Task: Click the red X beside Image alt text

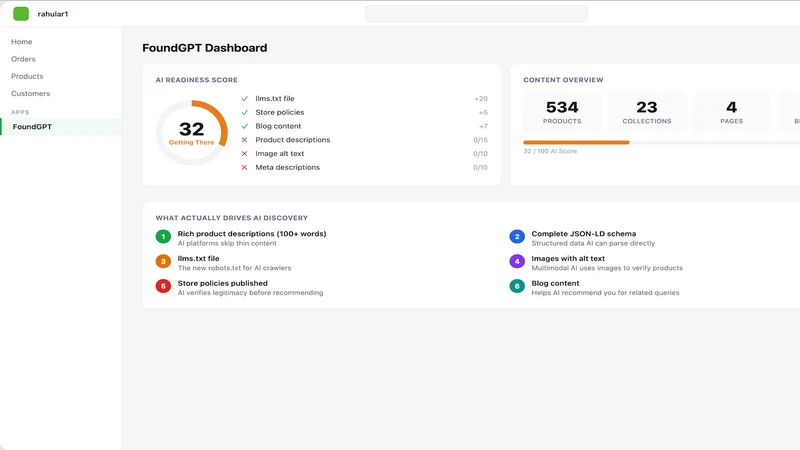Action: coord(244,154)
